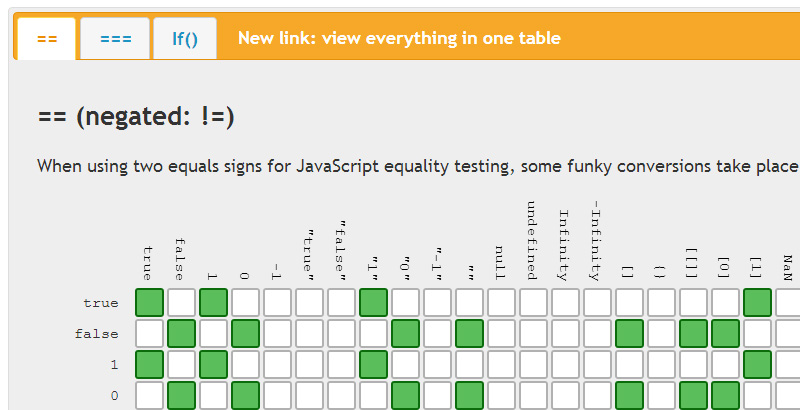800x410 pixels.
Task: Click the green cell at row 1, column [1]
Action: pyautogui.click(x=758, y=366)
